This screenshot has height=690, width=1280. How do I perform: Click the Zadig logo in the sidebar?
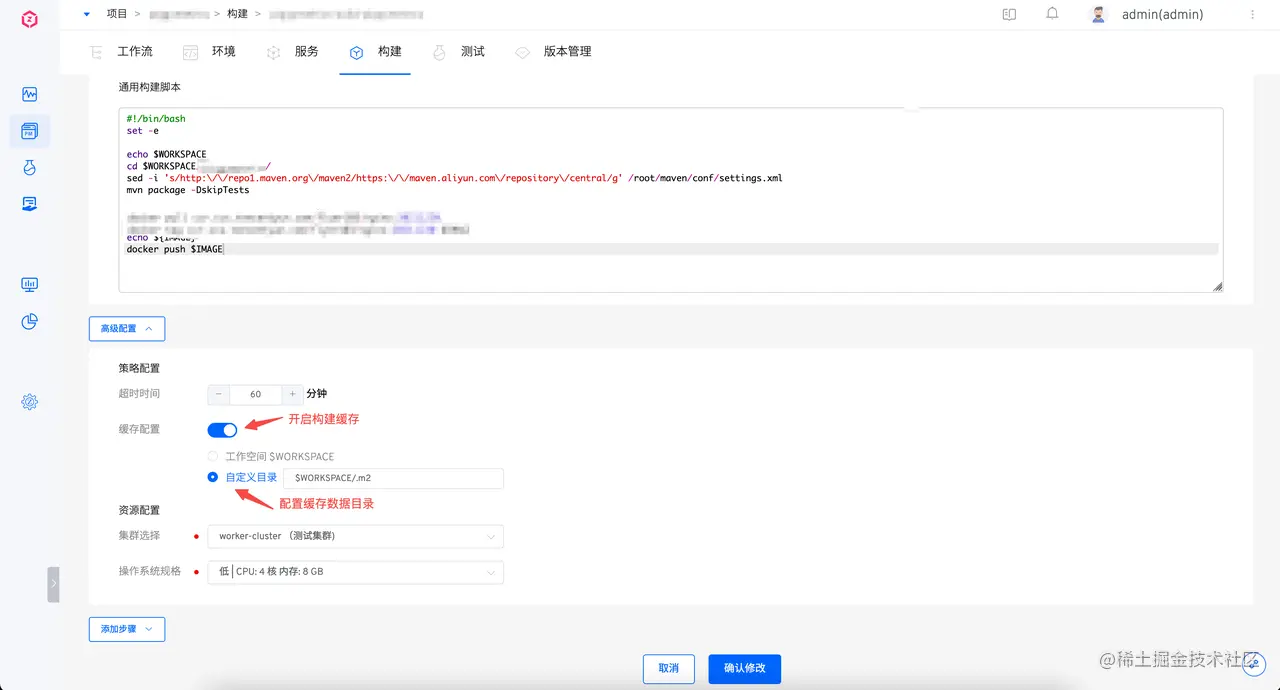[x=29, y=18]
